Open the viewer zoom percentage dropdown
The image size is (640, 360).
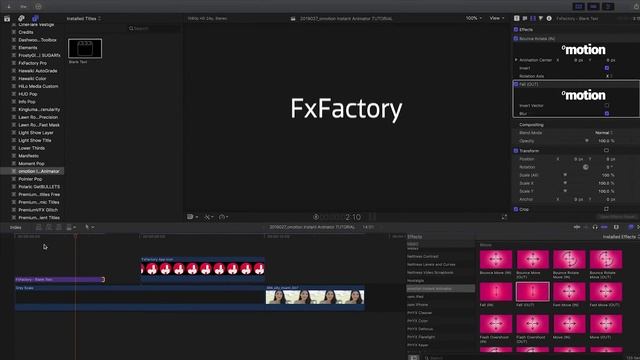click(x=473, y=18)
